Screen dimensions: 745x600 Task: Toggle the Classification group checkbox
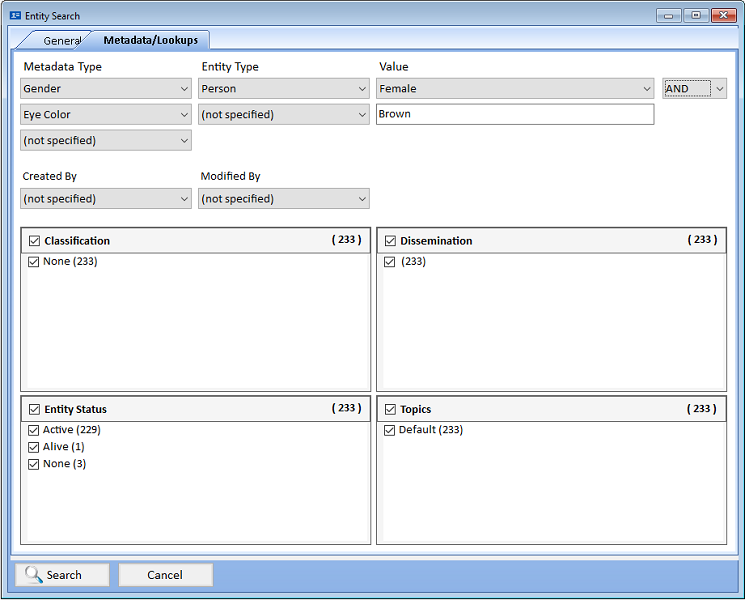click(x=34, y=241)
